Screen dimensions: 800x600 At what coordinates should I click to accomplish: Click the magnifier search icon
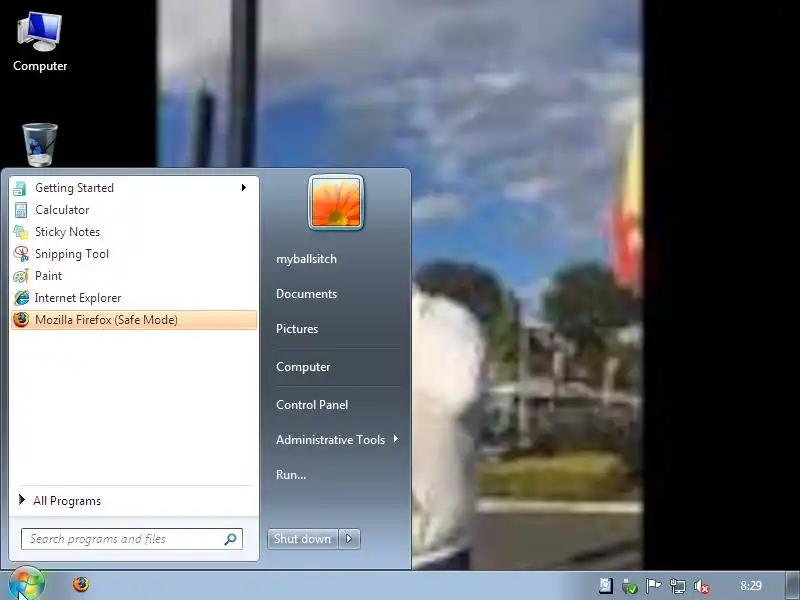231,539
